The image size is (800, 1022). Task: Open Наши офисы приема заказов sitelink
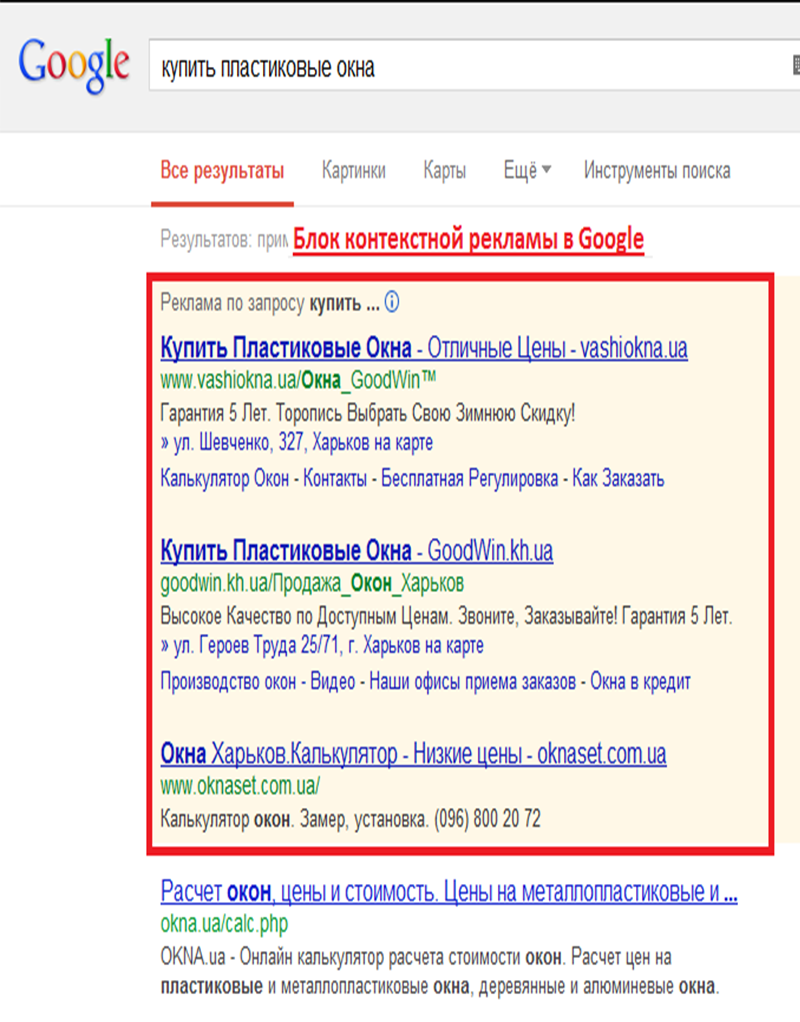tap(472, 682)
